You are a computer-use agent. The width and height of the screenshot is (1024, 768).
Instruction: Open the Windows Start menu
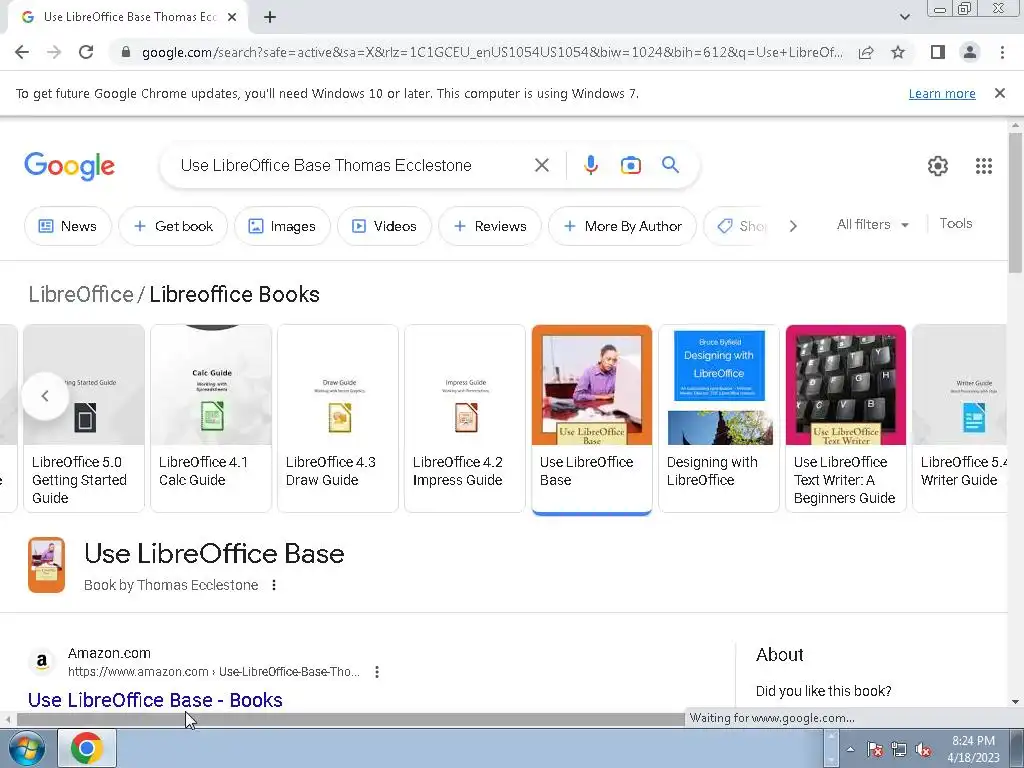(x=26, y=748)
